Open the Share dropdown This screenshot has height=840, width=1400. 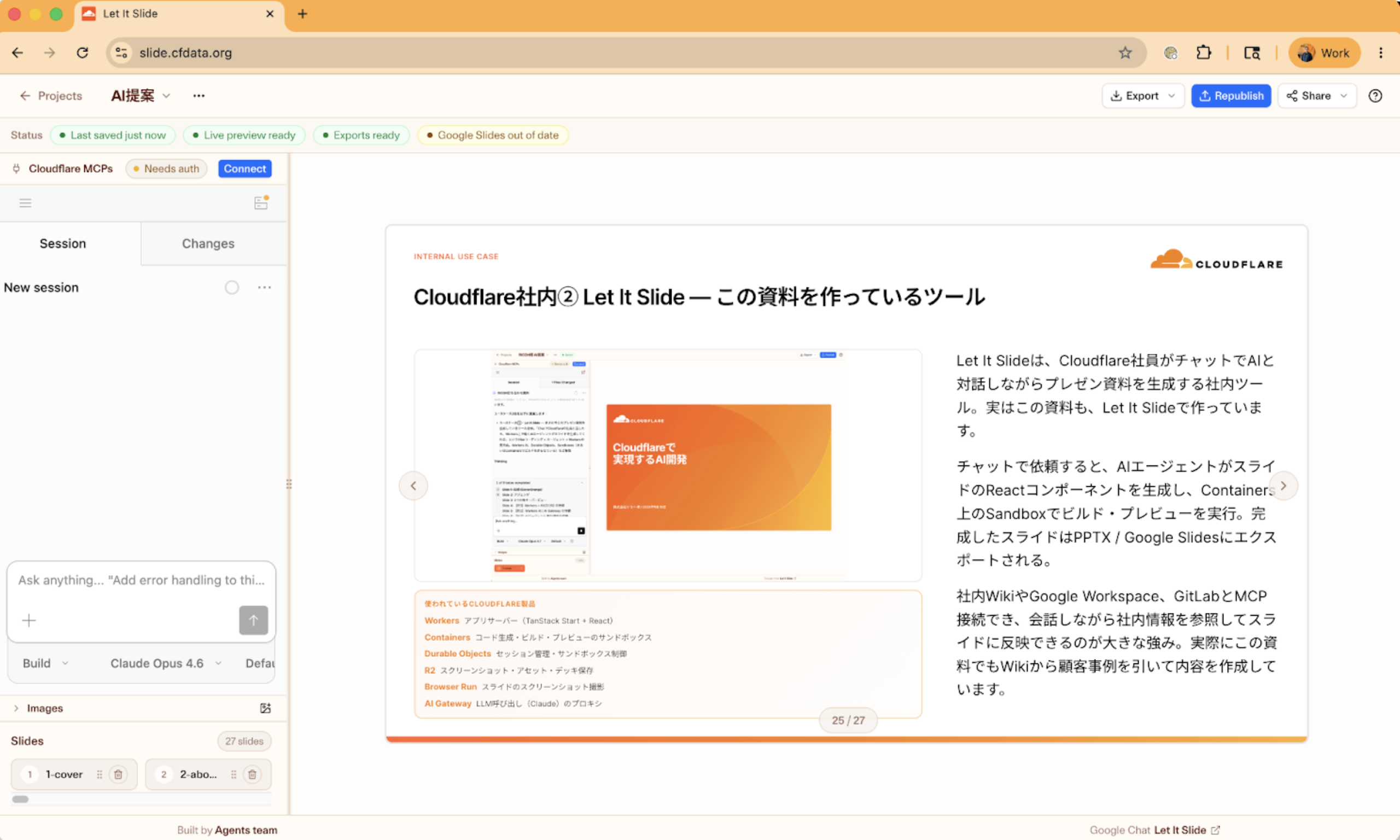point(1317,96)
